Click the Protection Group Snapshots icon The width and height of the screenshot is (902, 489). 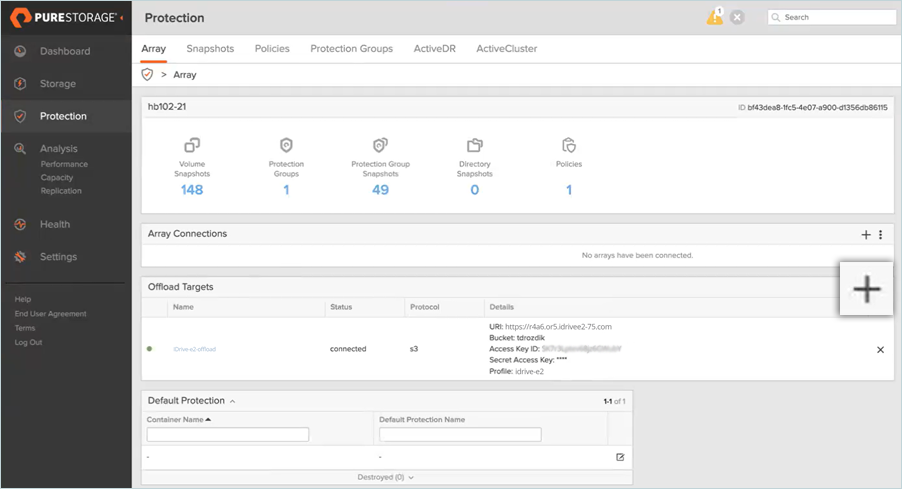(380, 144)
